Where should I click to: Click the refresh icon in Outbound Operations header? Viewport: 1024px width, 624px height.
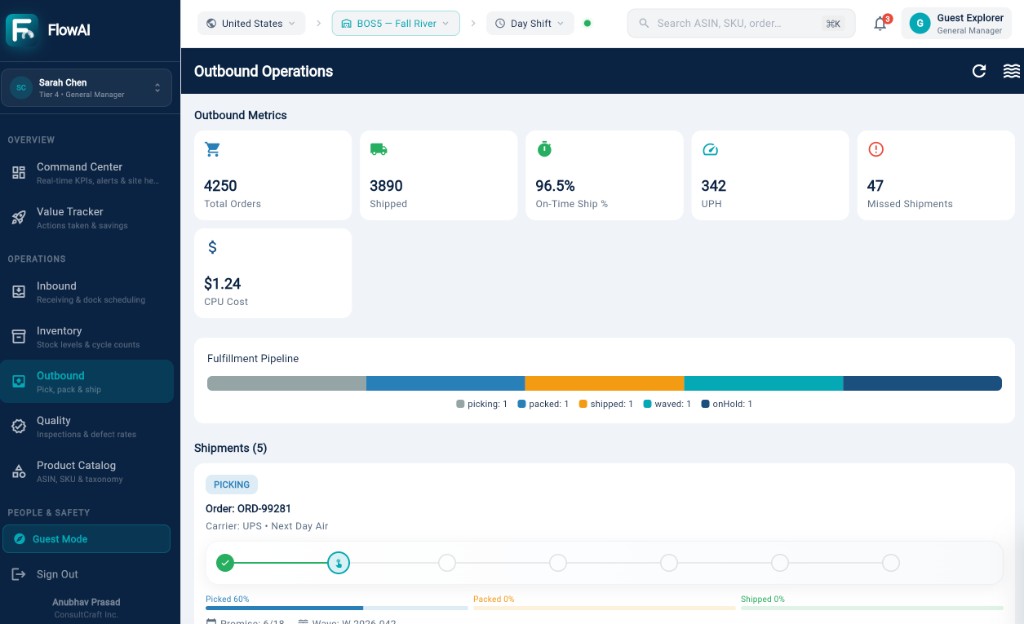(978, 71)
